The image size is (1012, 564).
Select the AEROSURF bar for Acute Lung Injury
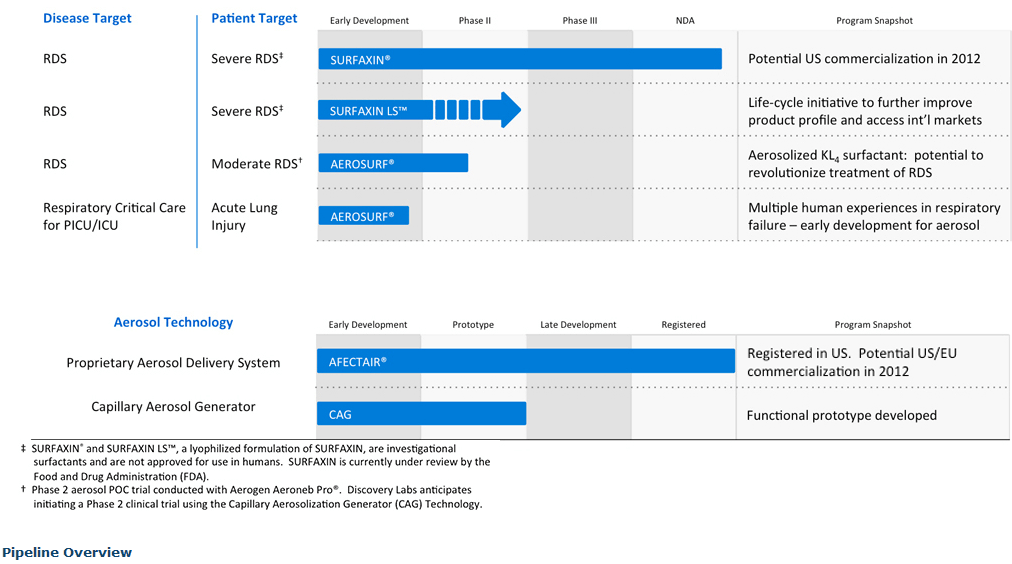tap(363, 215)
